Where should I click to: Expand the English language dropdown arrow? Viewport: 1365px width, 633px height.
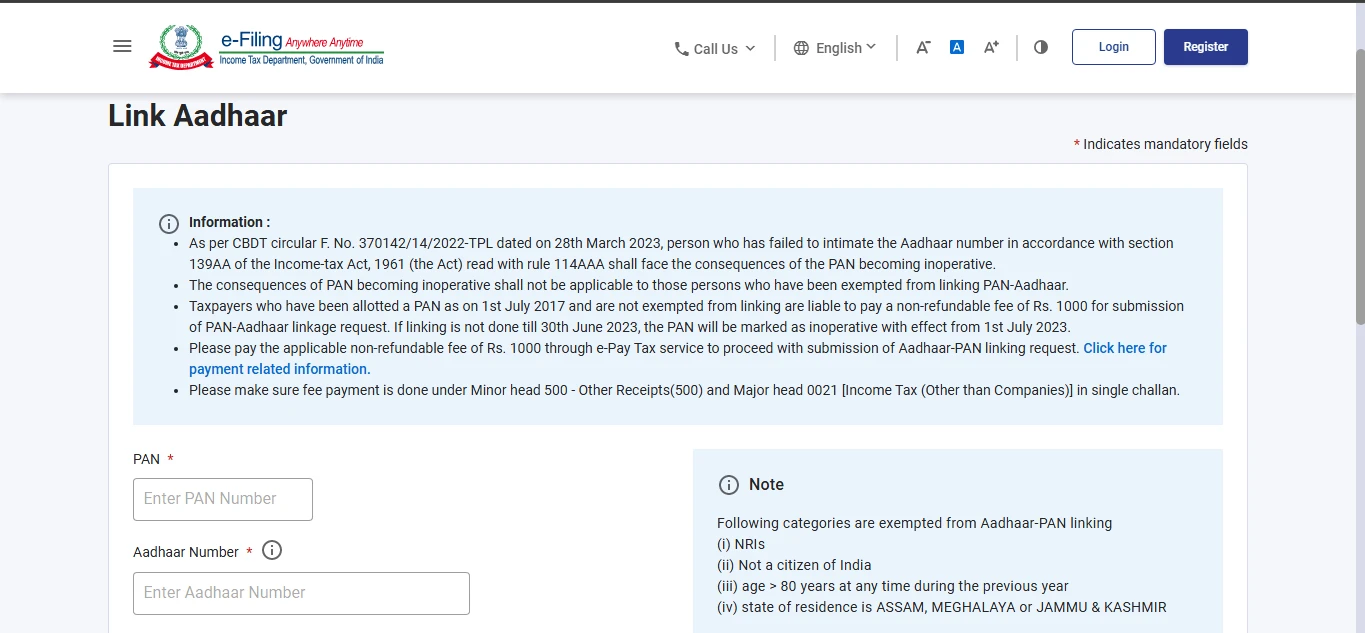871,47
